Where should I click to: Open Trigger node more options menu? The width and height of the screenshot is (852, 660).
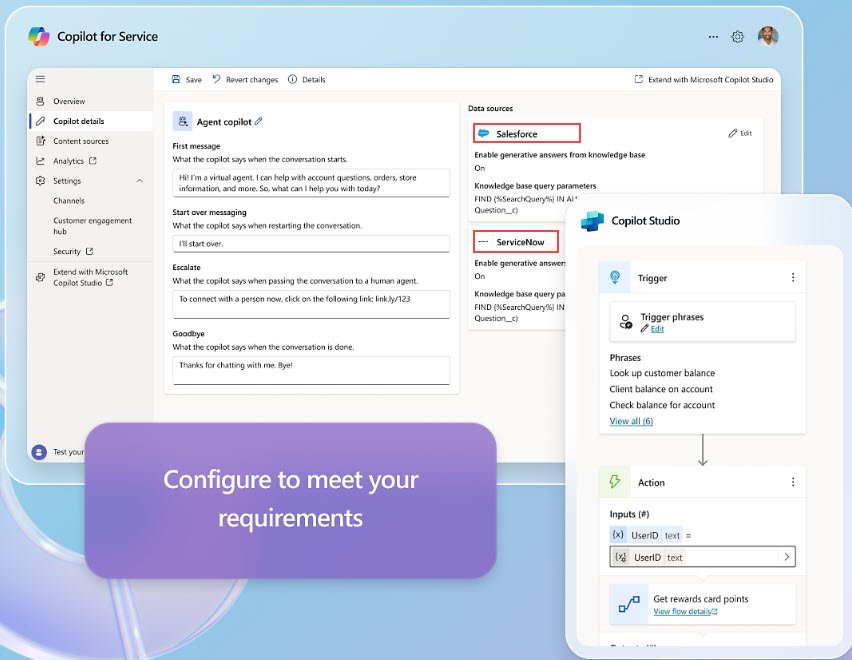793,278
